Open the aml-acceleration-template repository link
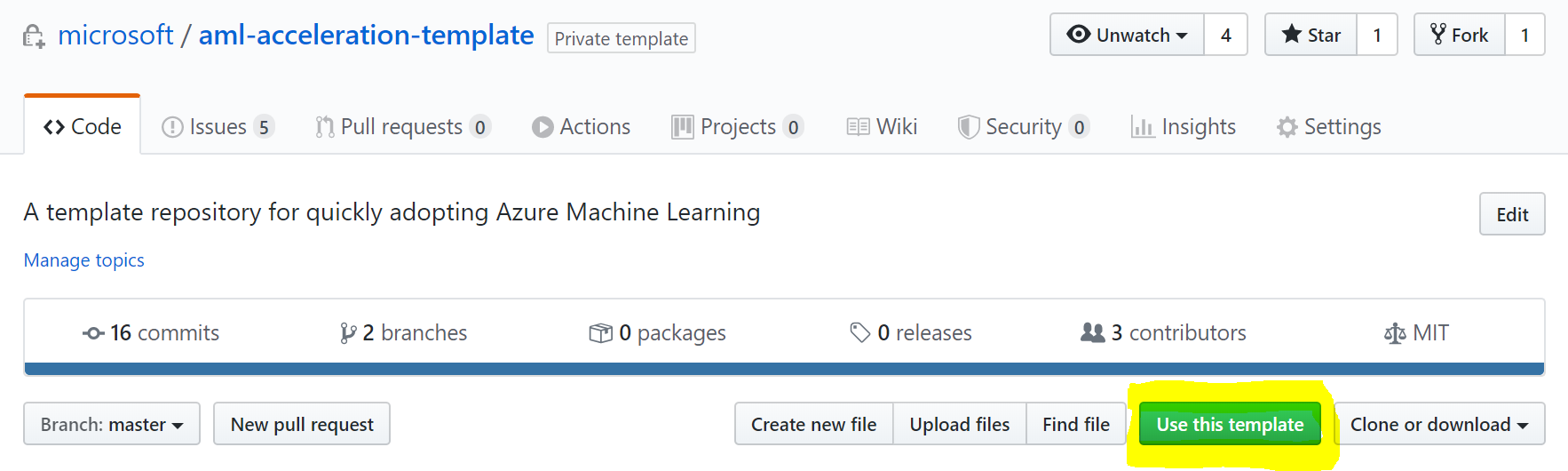 (366, 35)
